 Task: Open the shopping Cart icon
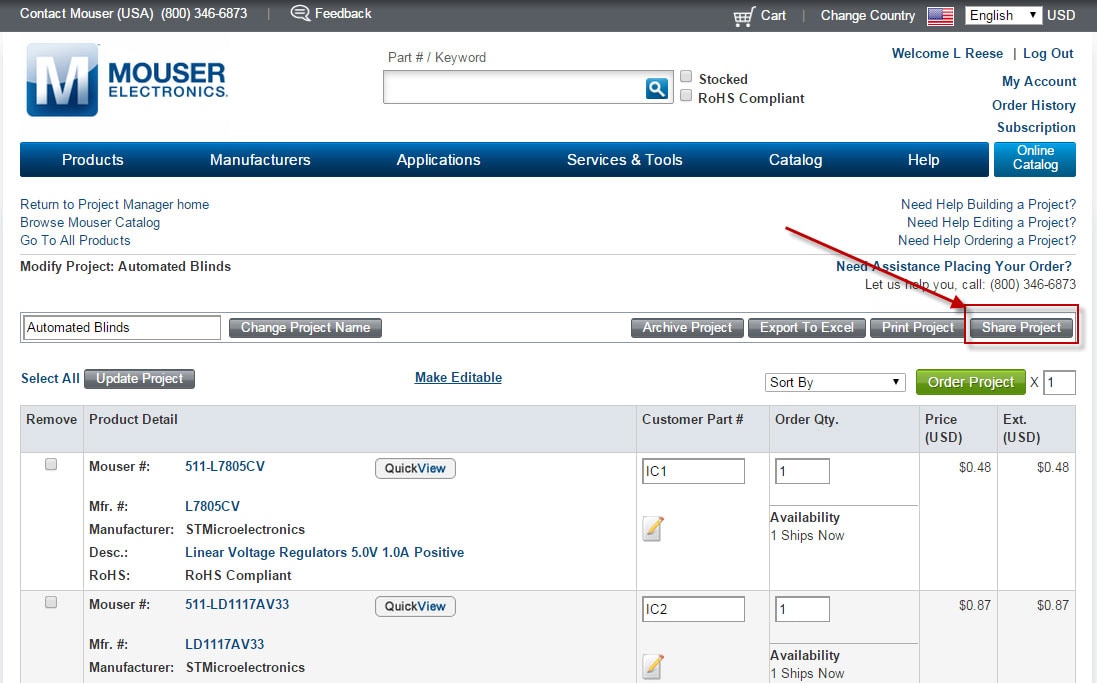744,16
